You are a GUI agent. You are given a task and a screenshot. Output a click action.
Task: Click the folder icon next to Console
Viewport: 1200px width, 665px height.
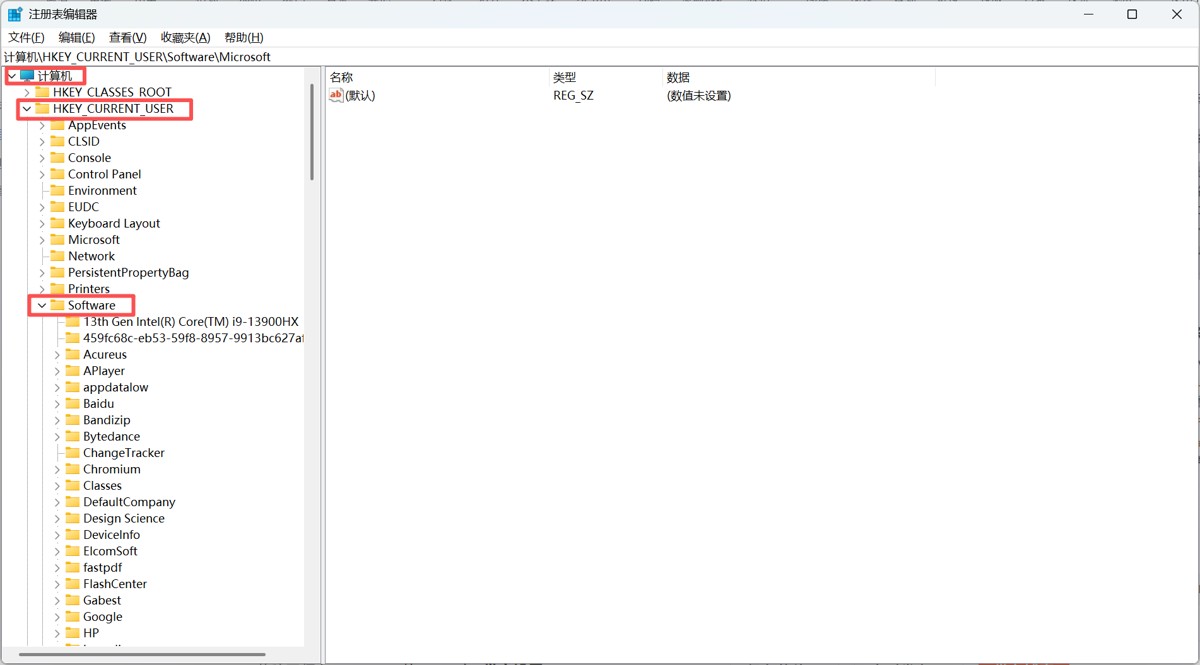[57, 158]
